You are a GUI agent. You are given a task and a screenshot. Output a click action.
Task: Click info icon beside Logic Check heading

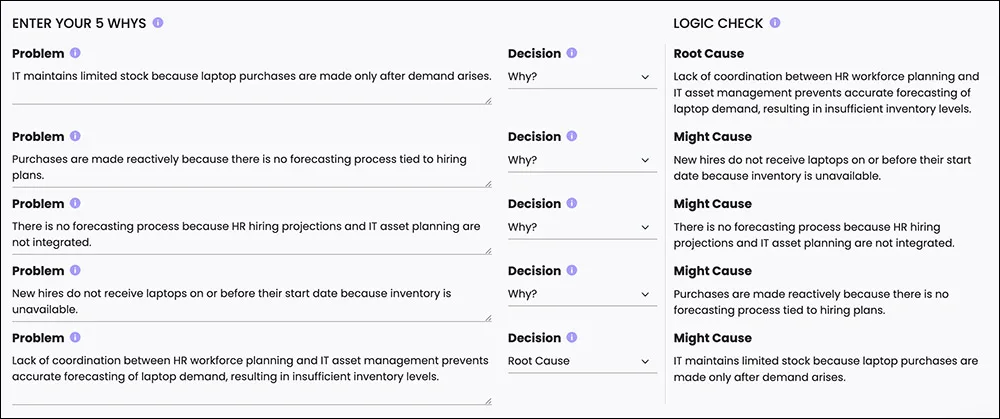(775, 23)
